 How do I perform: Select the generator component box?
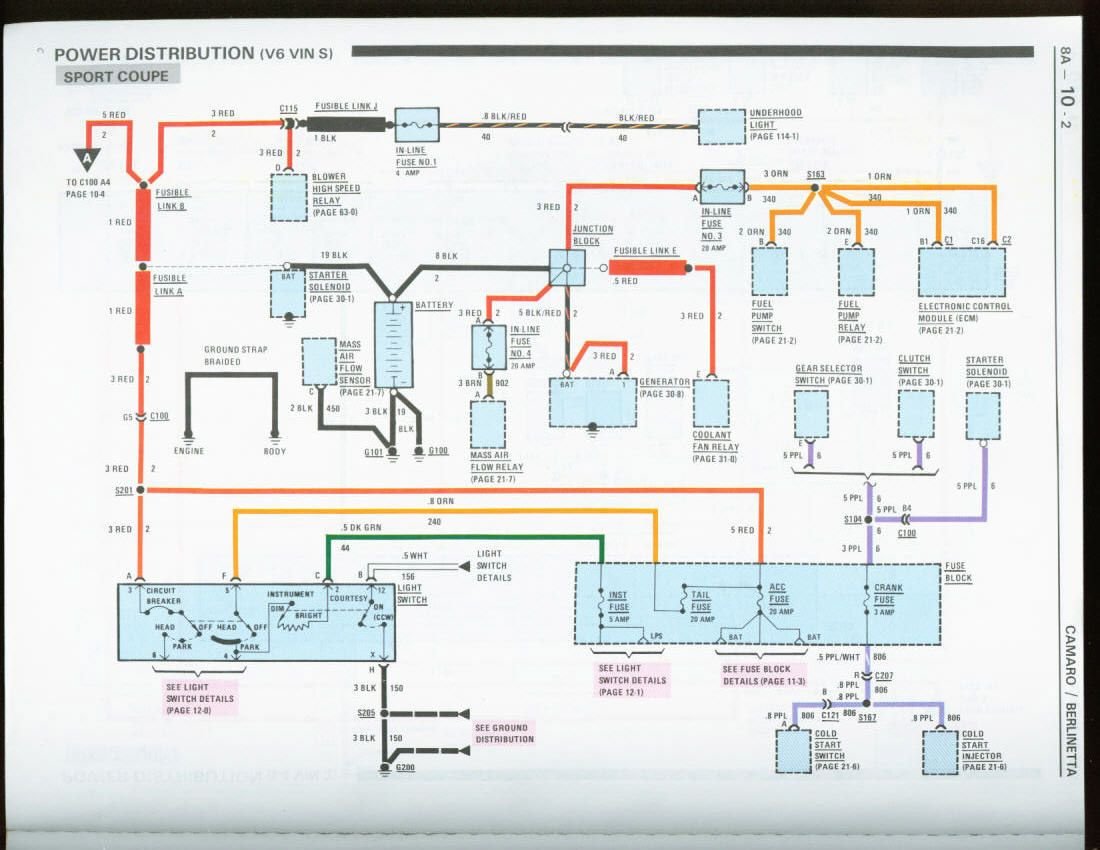[x=592, y=402]
